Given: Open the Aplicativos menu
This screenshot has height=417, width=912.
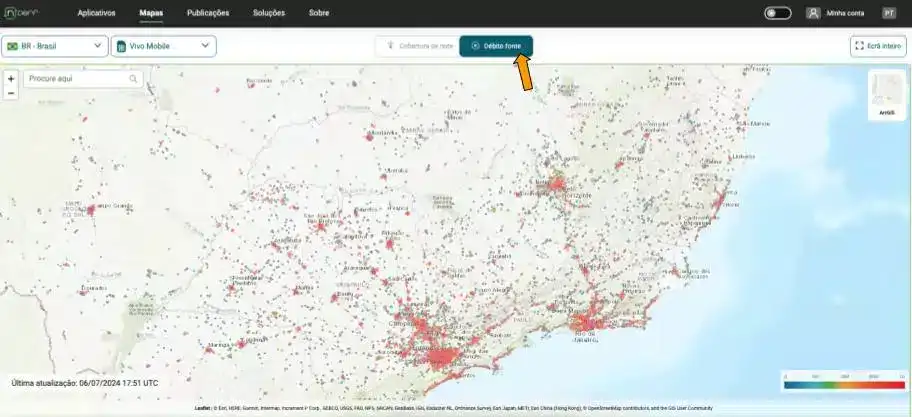Looking at the screenshot, I should click(97, 13).
